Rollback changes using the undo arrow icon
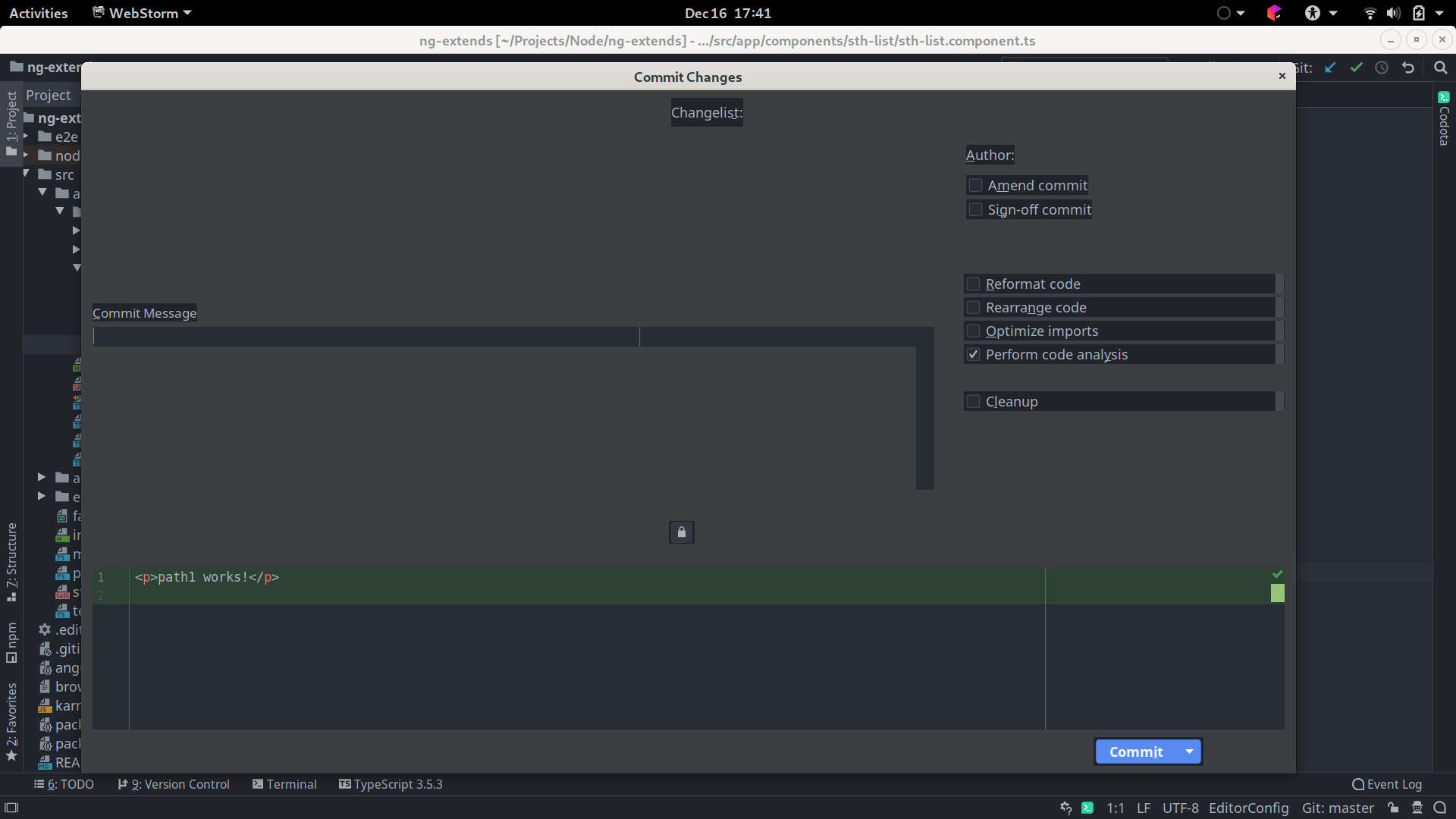Viewport: 1456px width, 819px height. pos(1408,67)
